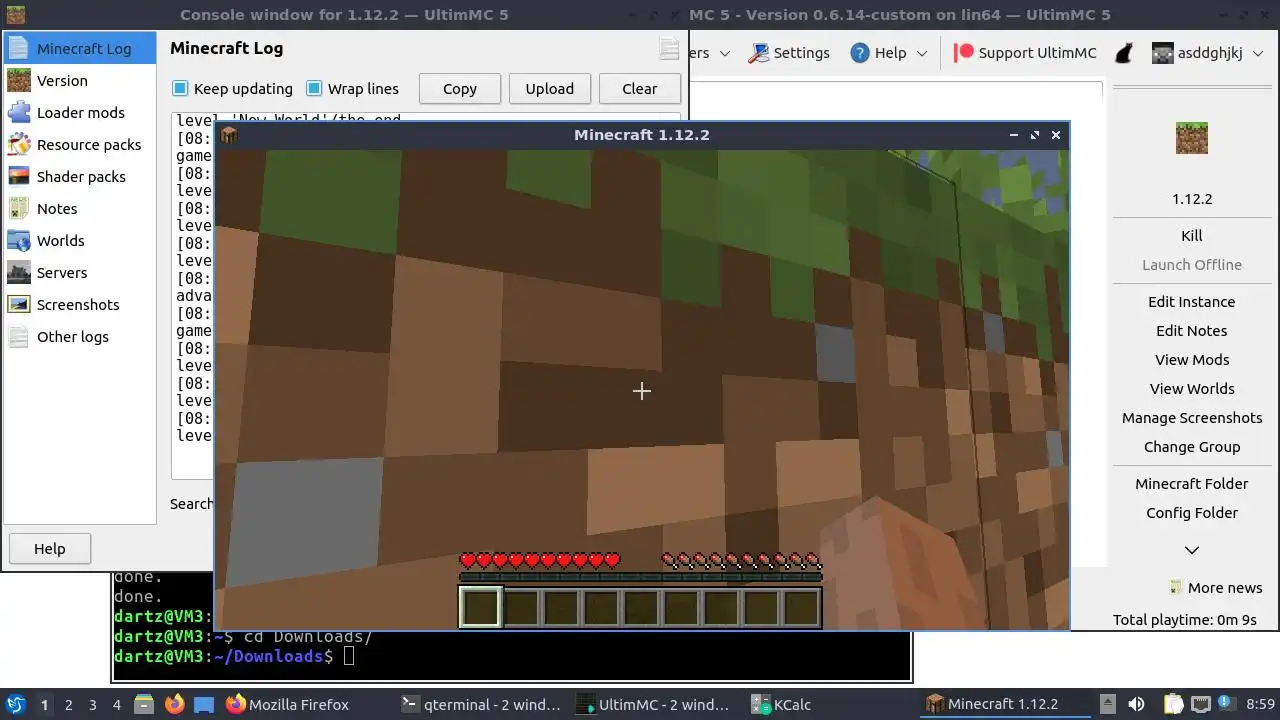The height and width of the screenshot is (720, 1280).
Task: Click the Patreon logo icon
Action: [964, 53]
